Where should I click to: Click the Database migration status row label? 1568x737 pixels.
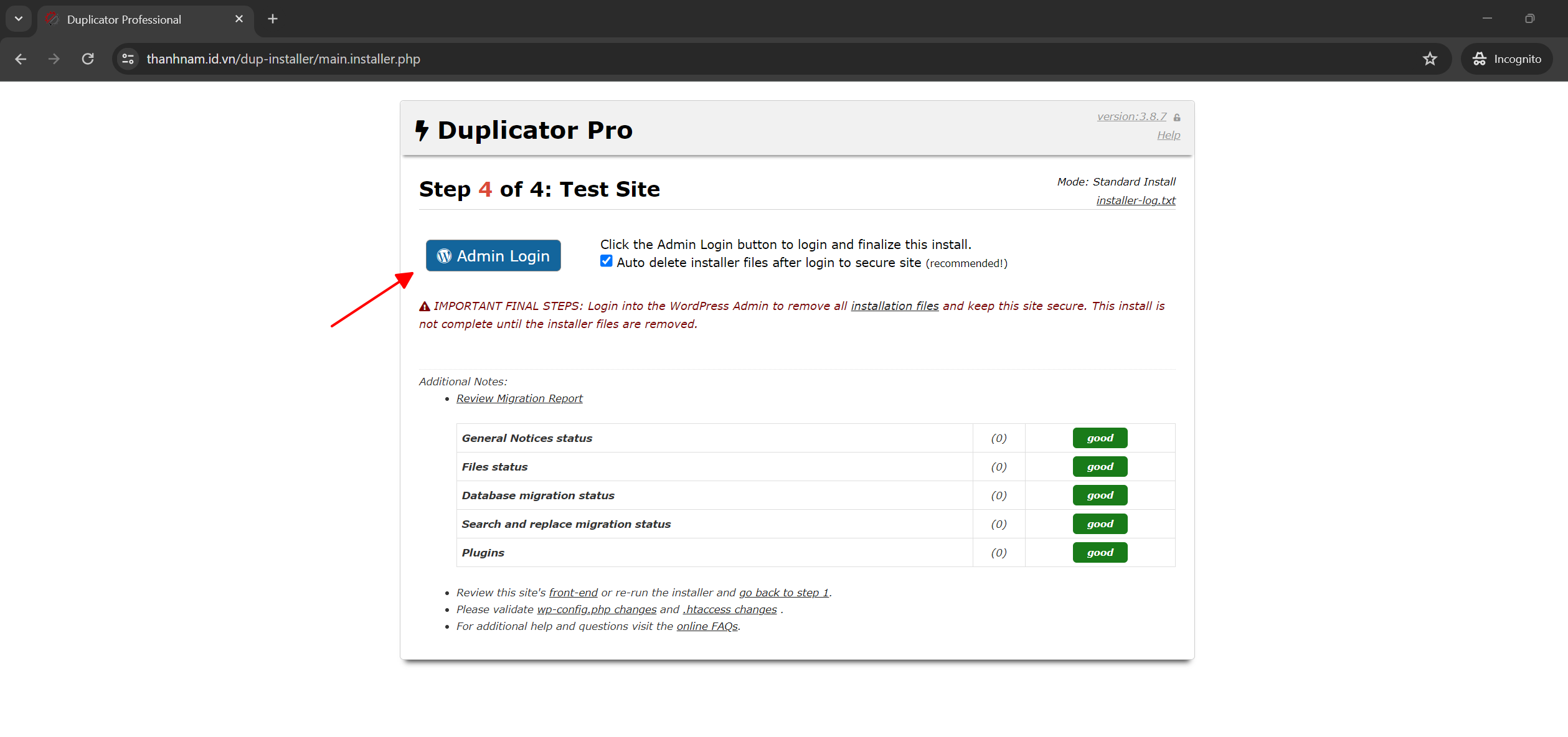point(538,495)
